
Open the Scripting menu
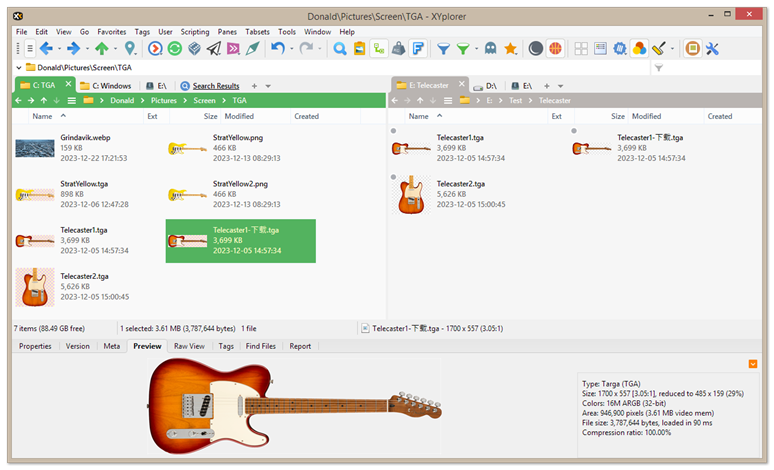pyautogui.click(x=194, y=32)
